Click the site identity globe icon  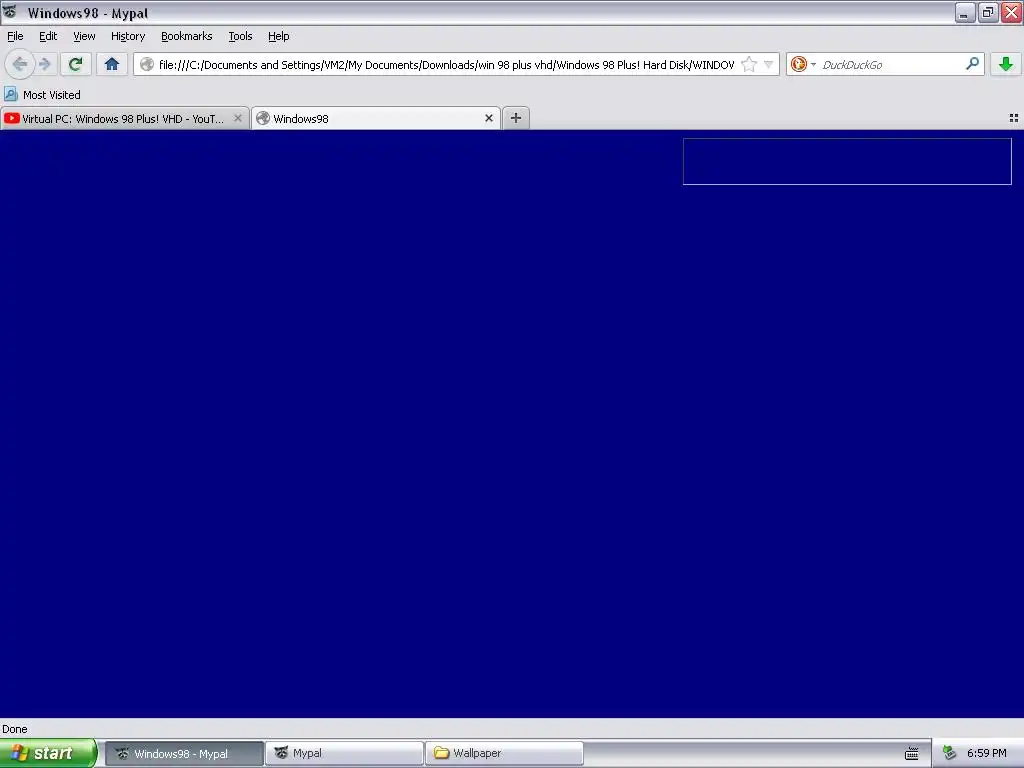point(147,64)
